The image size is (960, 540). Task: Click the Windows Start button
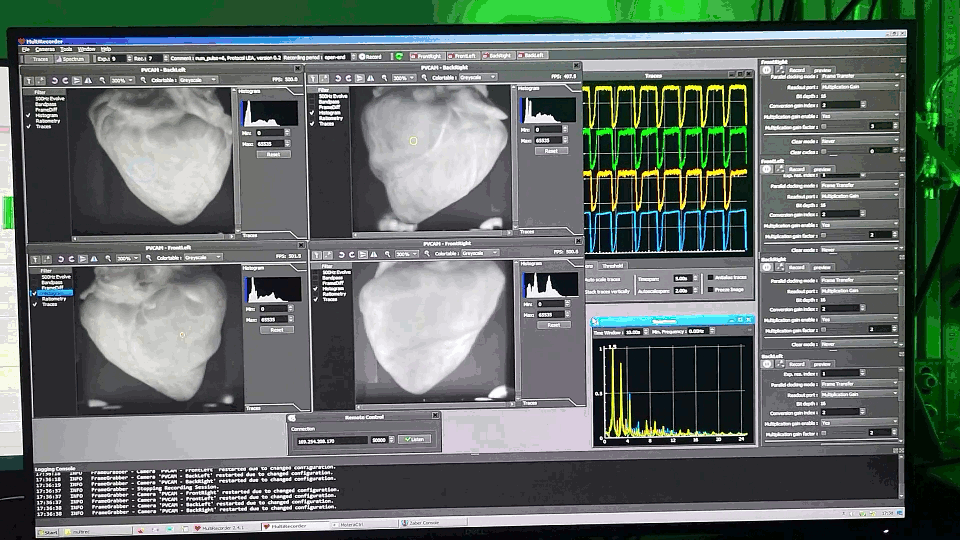[48, 532]
